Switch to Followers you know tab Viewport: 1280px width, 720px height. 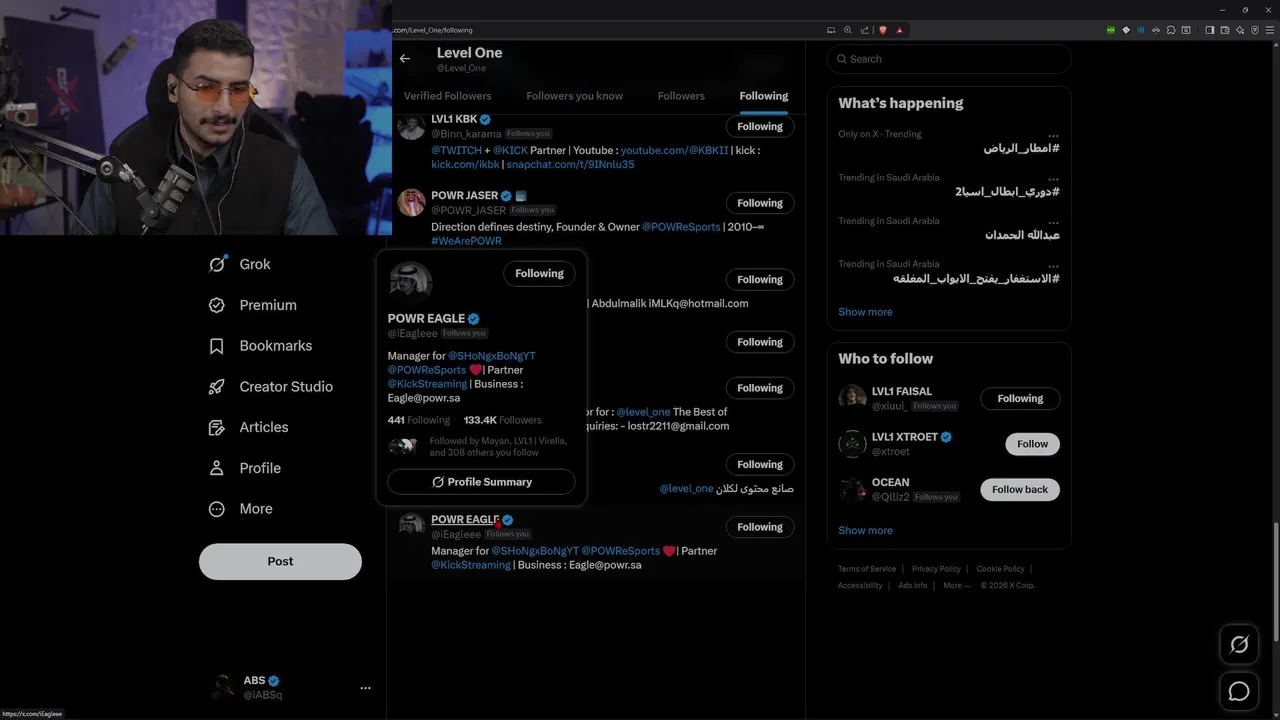point(575,96)
